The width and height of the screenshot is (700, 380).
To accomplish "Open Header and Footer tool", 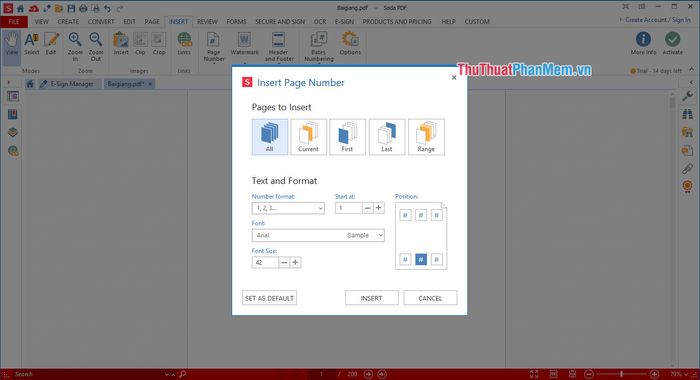I will (x=279, y=47).
